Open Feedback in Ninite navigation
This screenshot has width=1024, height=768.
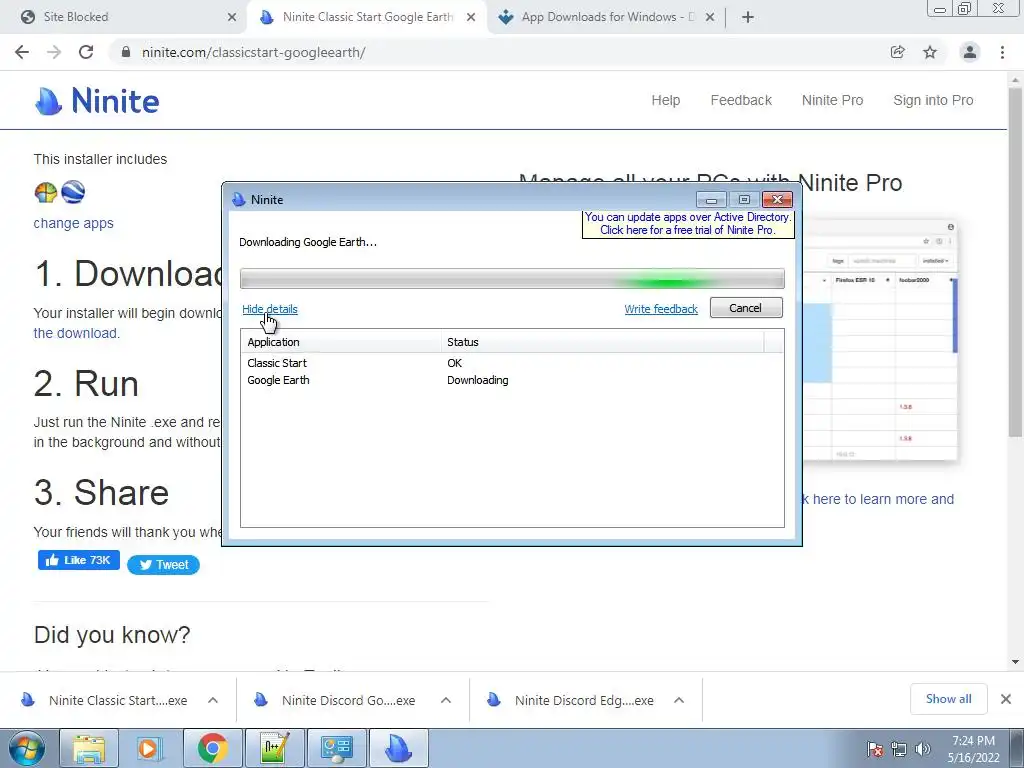[741, 100]
